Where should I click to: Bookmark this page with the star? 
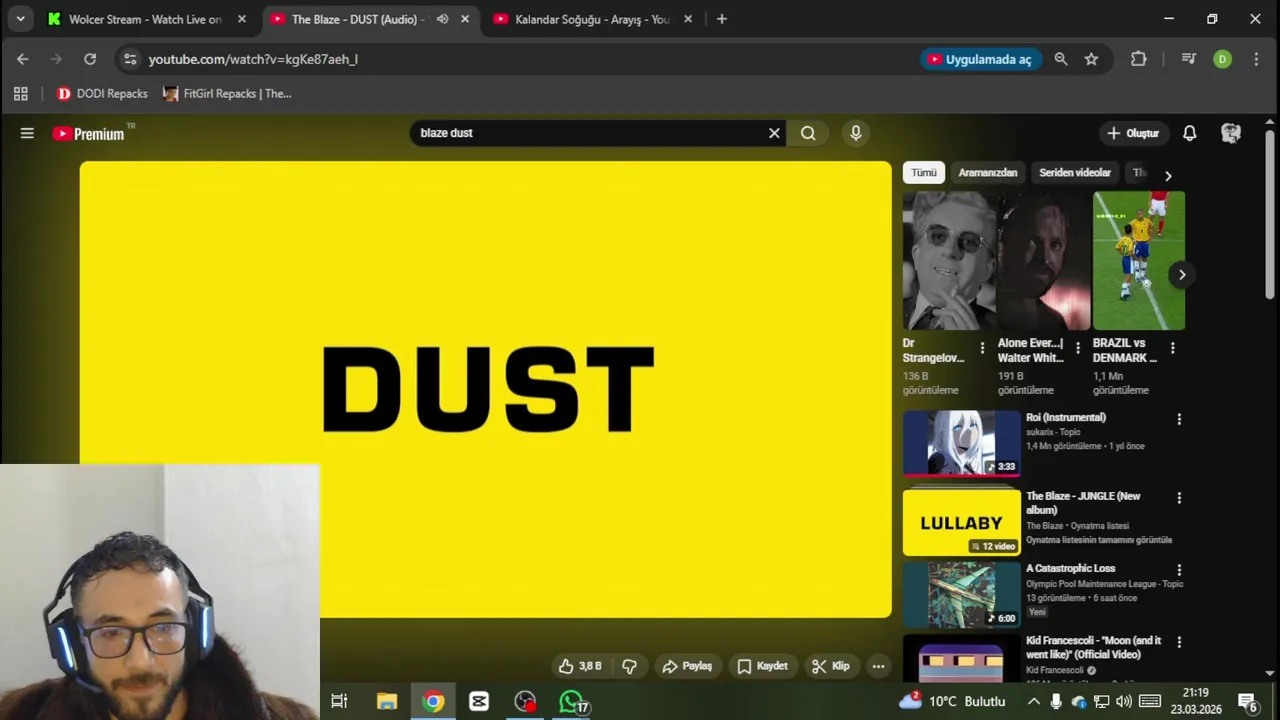(1091, 59)
